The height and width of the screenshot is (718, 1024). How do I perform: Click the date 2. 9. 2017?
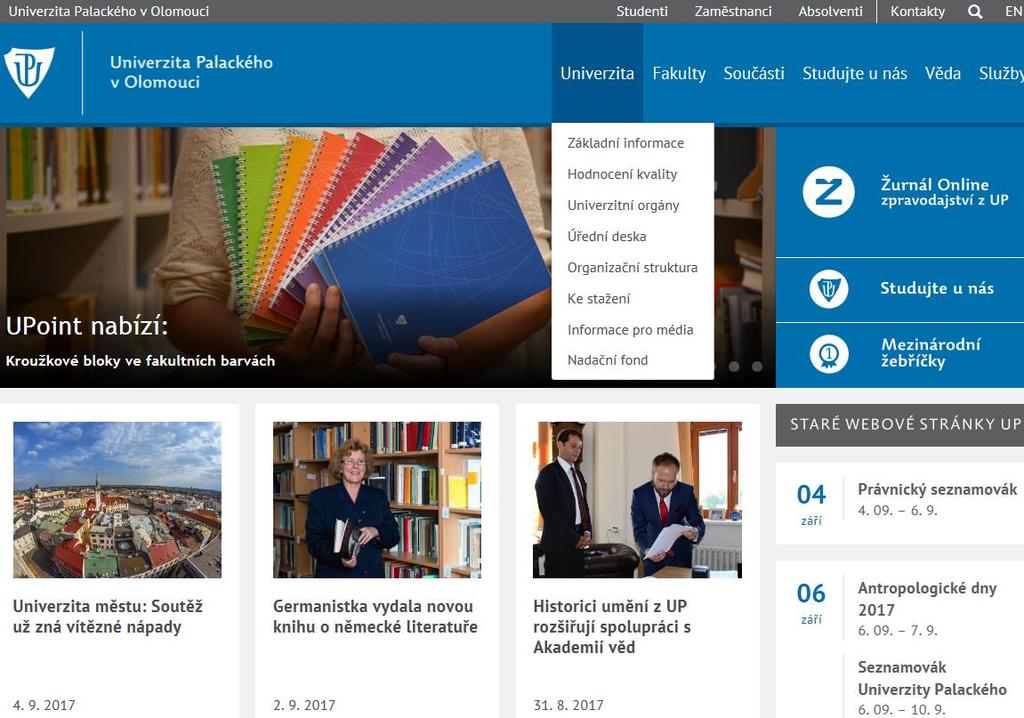[304, 705]
